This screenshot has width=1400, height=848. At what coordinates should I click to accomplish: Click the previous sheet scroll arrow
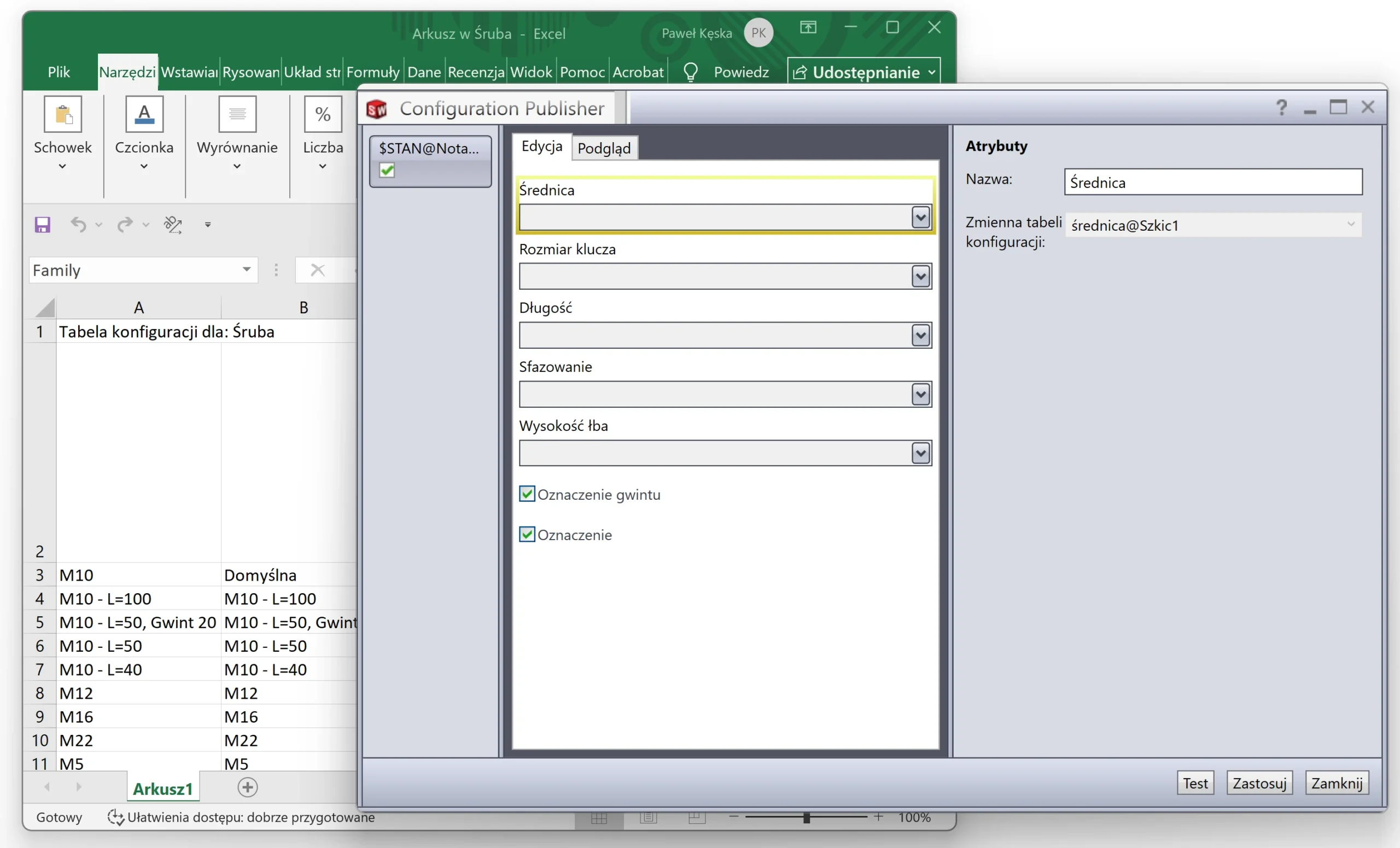(x=47, y=787)
